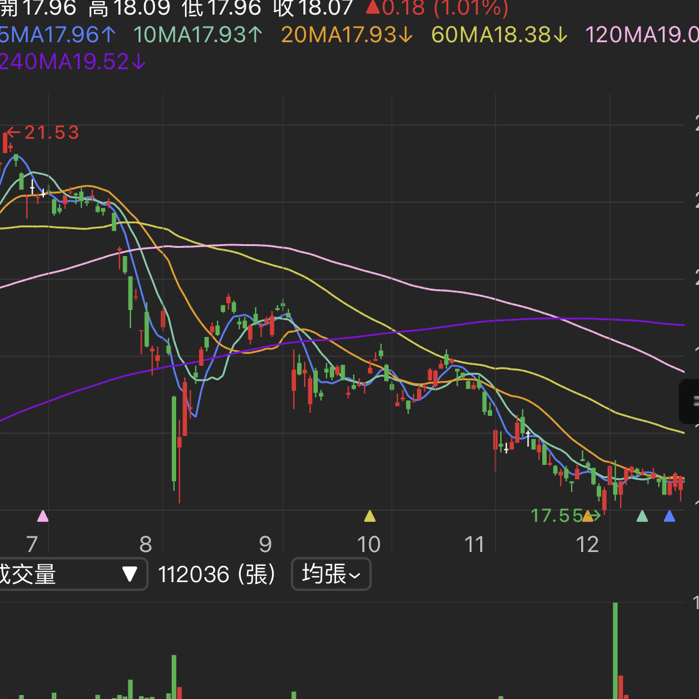Tap the pink triangle event marker near July
The width and height of the screenshot is (699, 699).
(42, 516)
